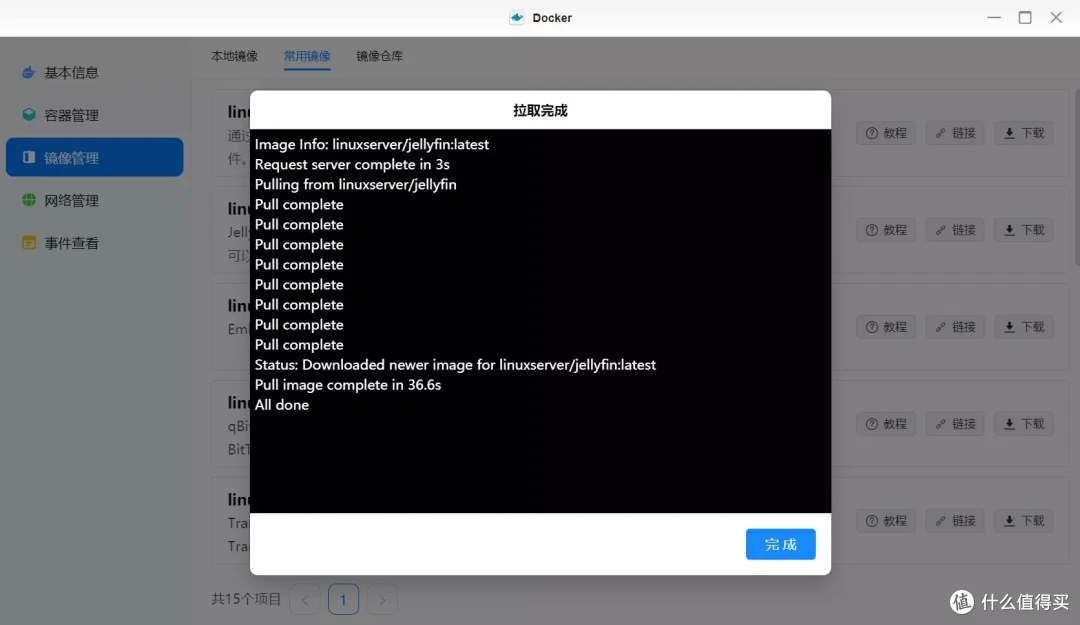Click 链接 button in the fourth image row
This screenshot has height=625, width=1080.
tap(955, 424)
